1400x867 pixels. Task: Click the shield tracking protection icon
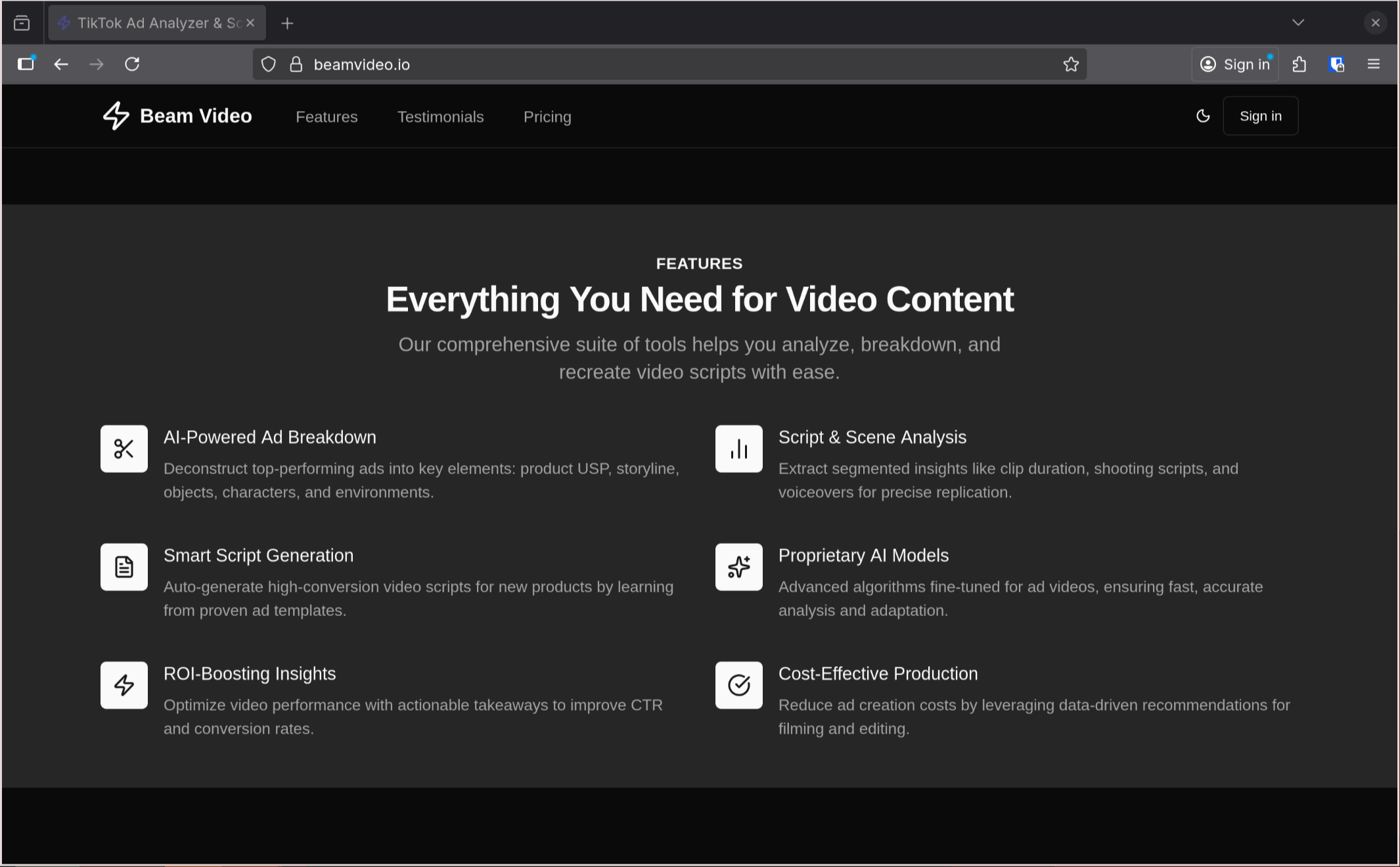[x=269, y=64]
